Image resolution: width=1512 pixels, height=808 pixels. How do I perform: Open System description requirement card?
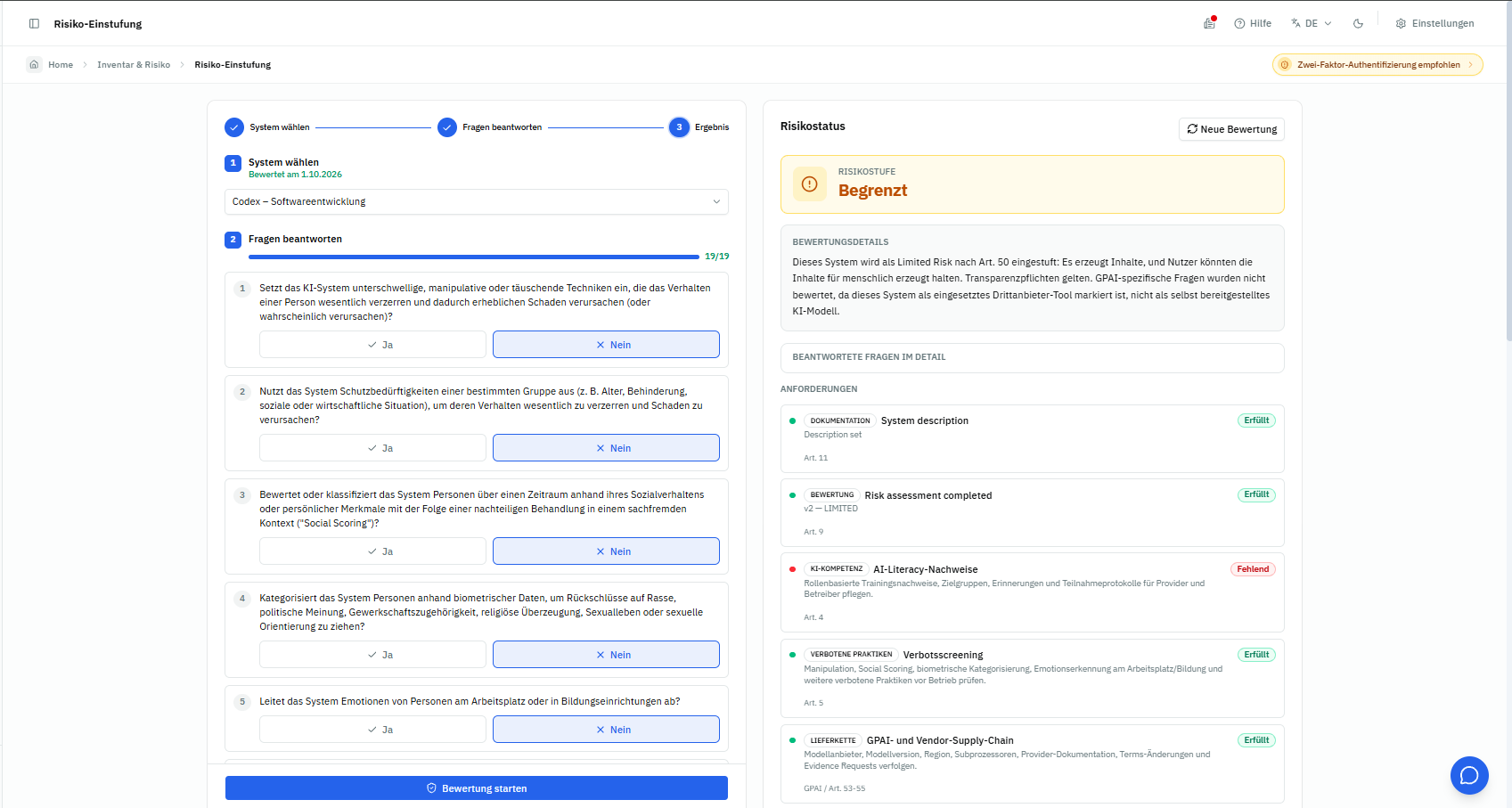coord(1032,438)
